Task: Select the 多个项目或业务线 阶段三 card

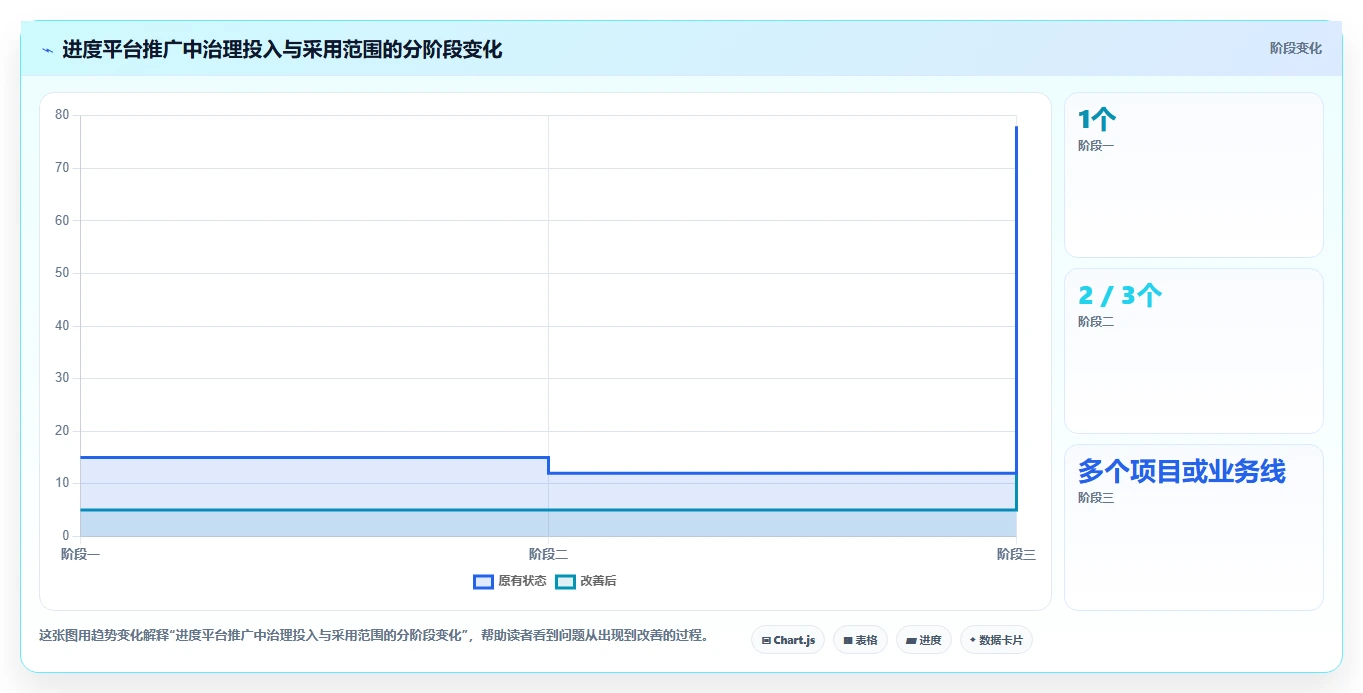Action: click(x=1194, y=527)
